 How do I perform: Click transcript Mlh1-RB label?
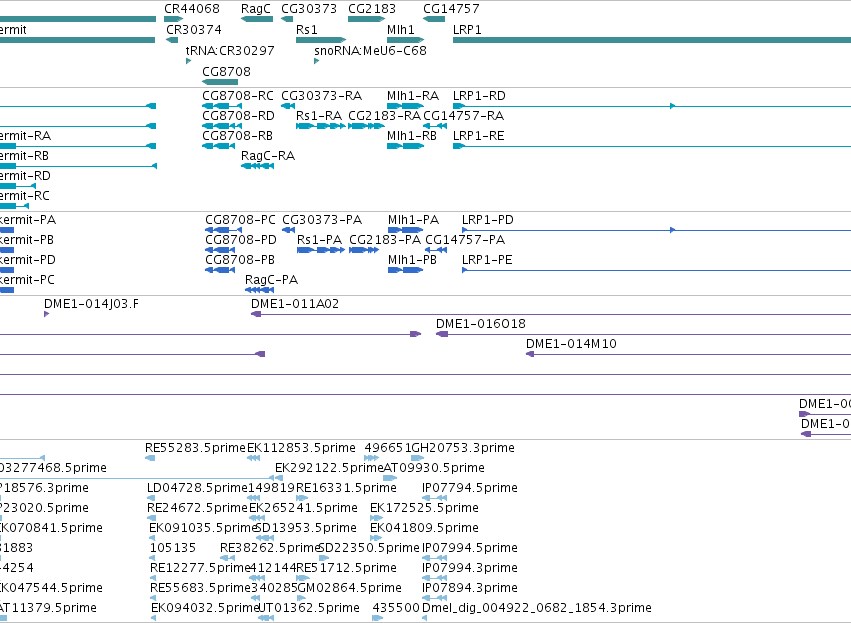pos(412,136)
